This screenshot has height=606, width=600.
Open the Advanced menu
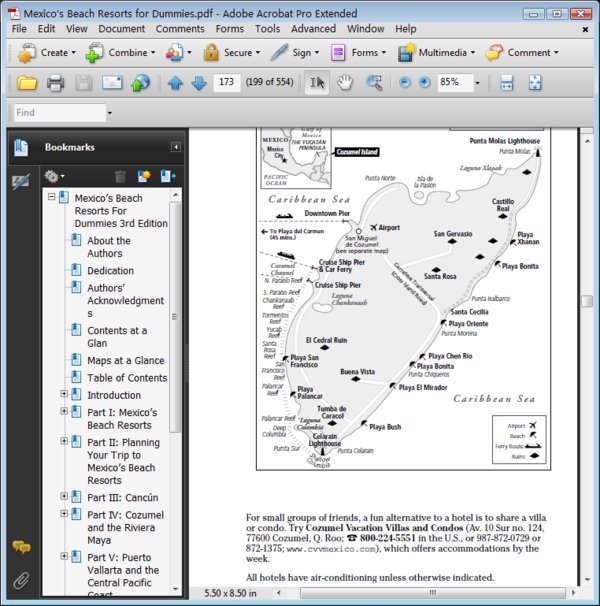[313, 29]
